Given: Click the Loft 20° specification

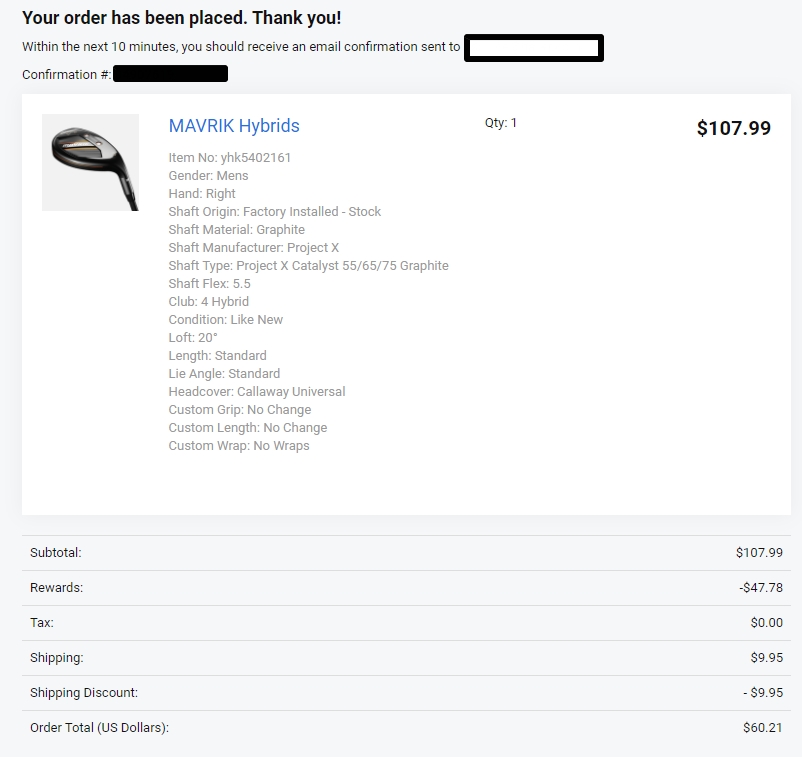Looking at the screenshot, I should pos(193,338).
